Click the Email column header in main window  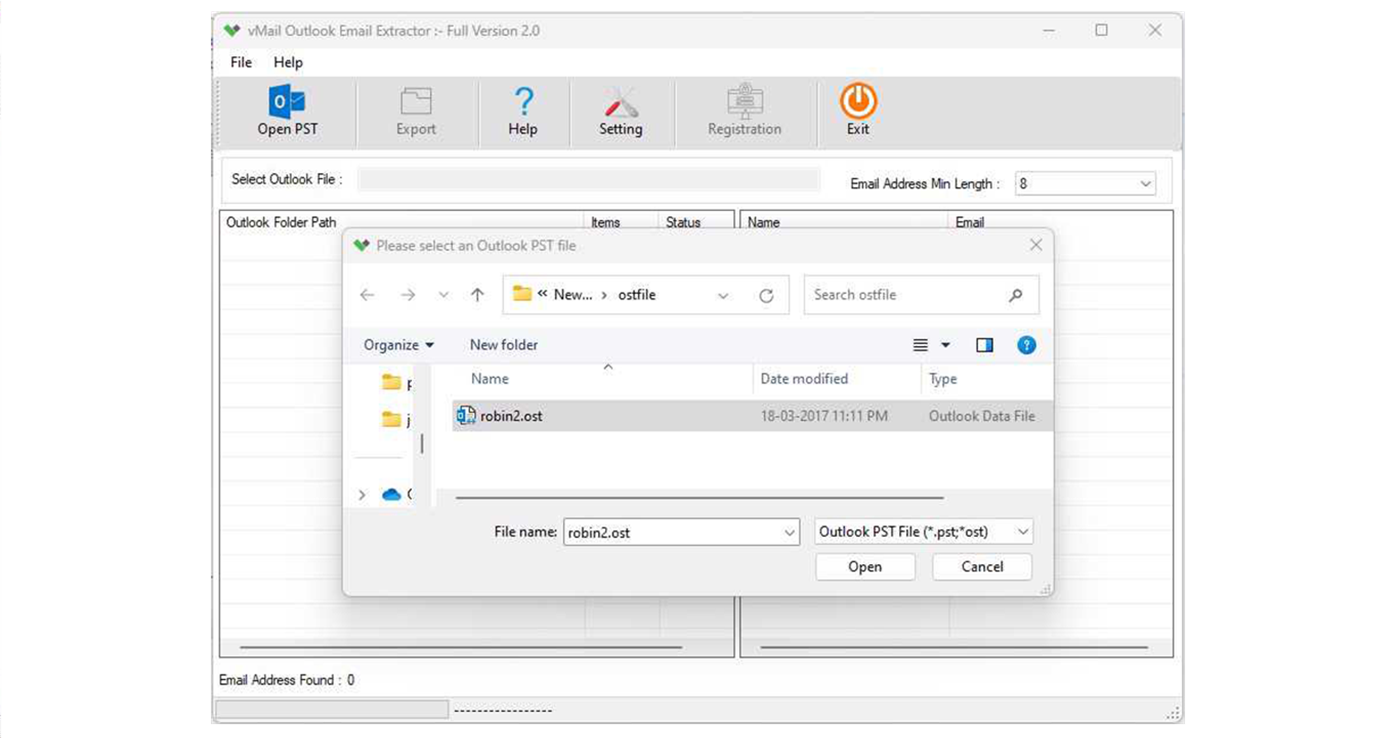pos(970,222)
